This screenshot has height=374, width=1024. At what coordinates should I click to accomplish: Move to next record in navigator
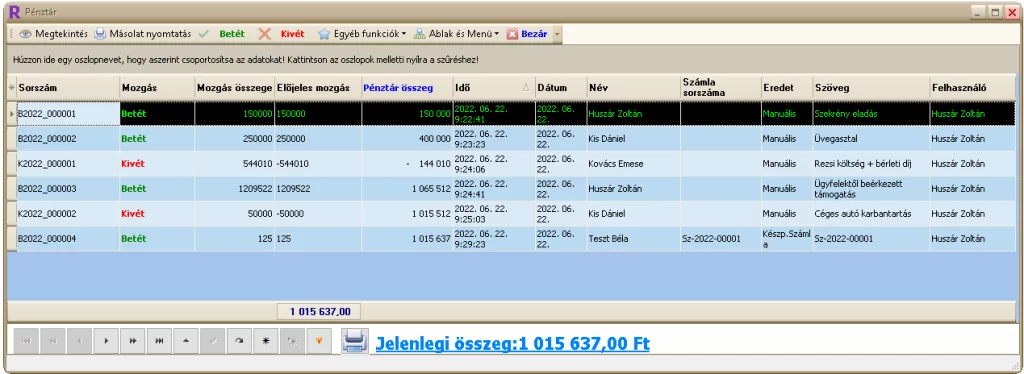[x=106, y=341]
